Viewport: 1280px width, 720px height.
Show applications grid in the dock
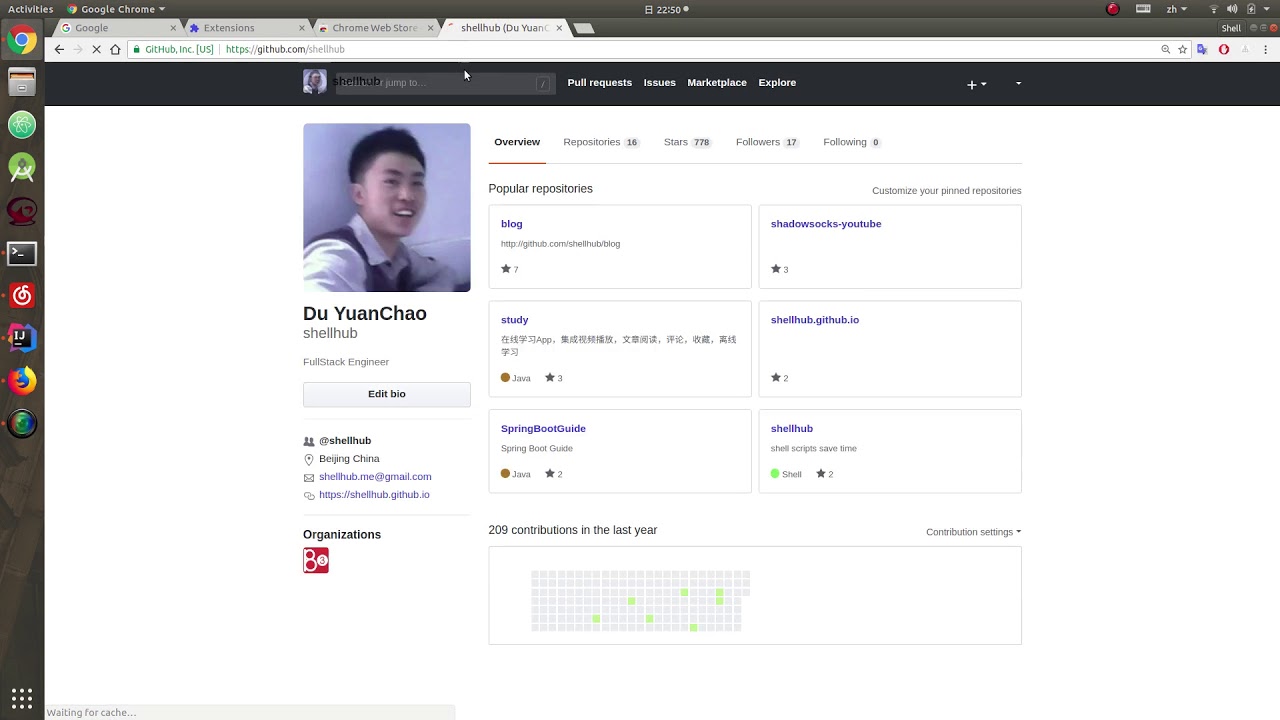point(22,697)
